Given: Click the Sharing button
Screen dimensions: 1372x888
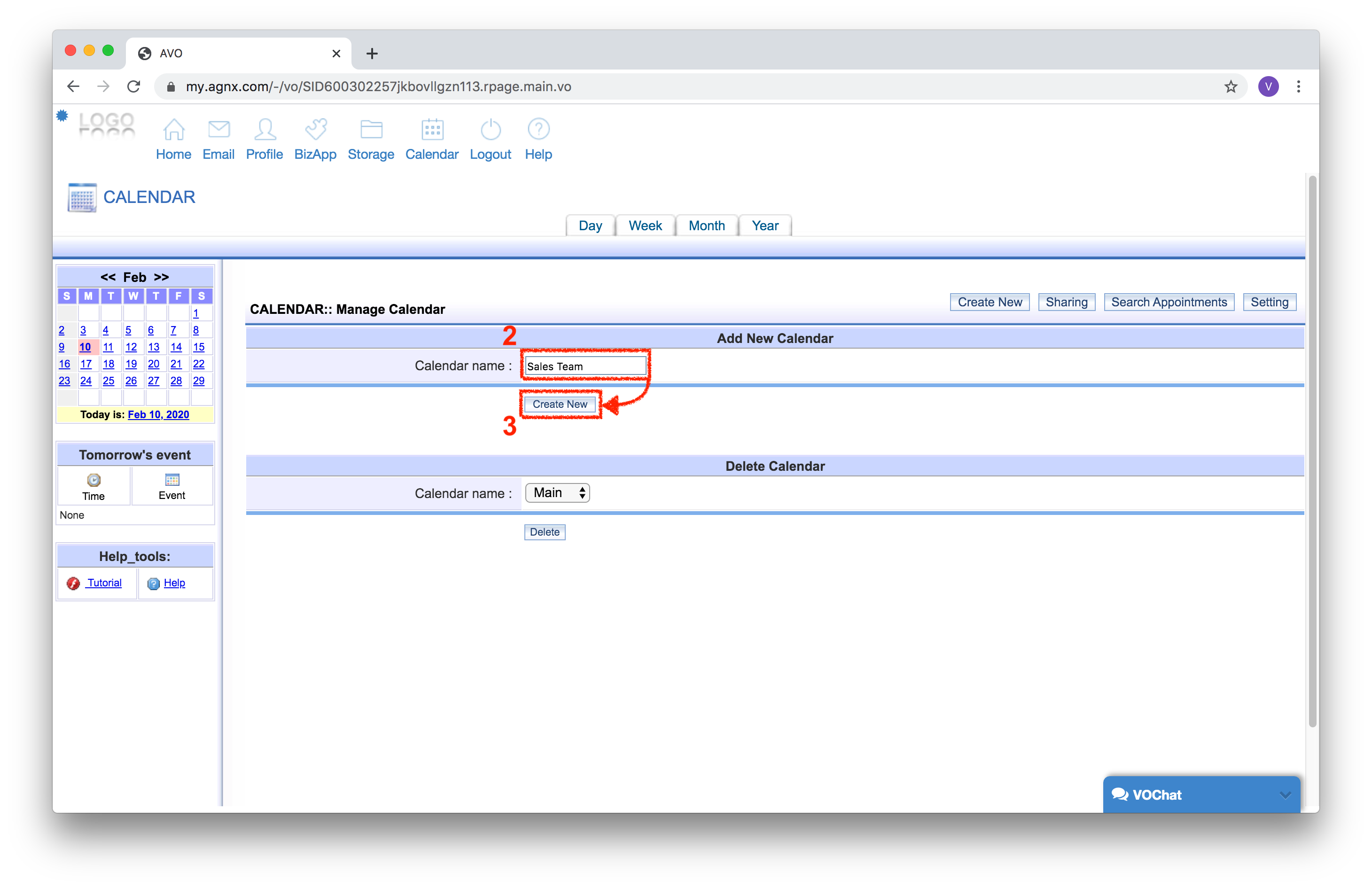Looking at the screenshot, I should (1066, 302).
